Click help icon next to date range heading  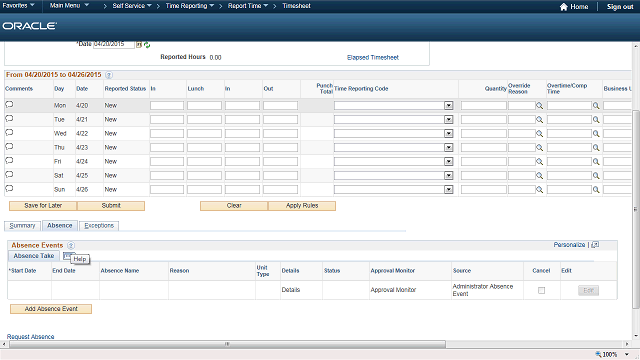109,75
